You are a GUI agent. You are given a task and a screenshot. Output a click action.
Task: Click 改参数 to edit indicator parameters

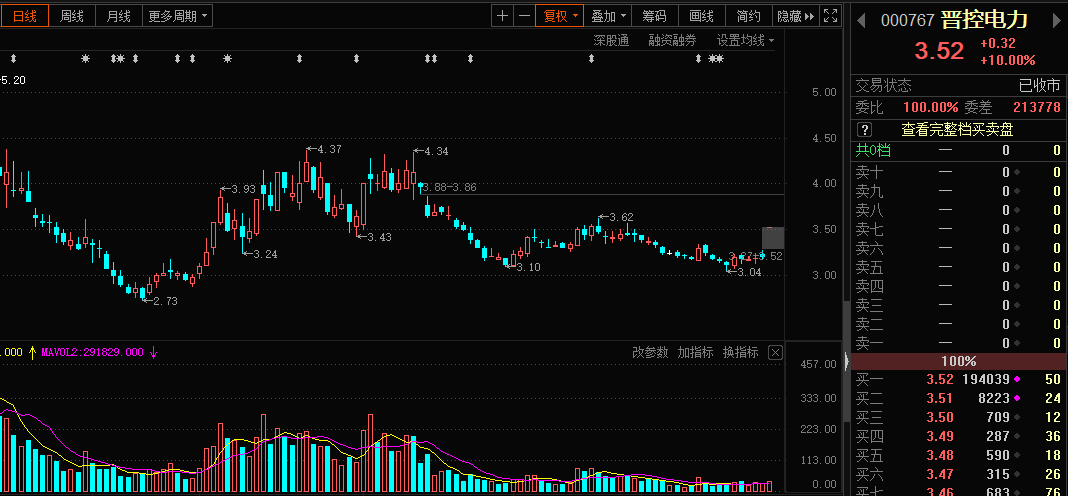click(650, 352)
